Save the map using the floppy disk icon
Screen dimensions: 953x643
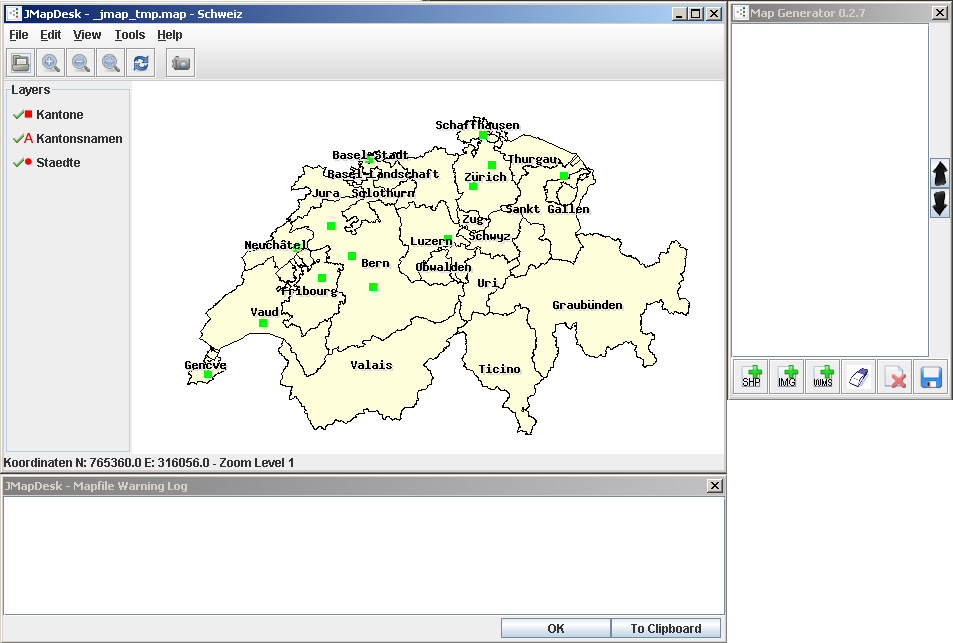coord(931,377)
